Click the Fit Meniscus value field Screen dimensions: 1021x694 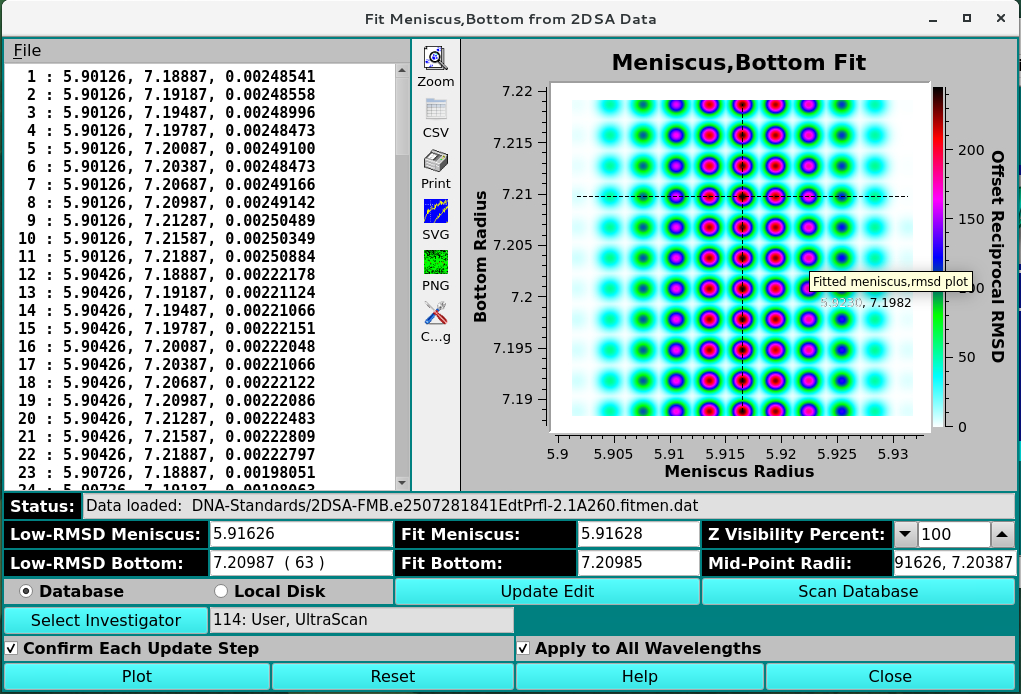(638, 535)
